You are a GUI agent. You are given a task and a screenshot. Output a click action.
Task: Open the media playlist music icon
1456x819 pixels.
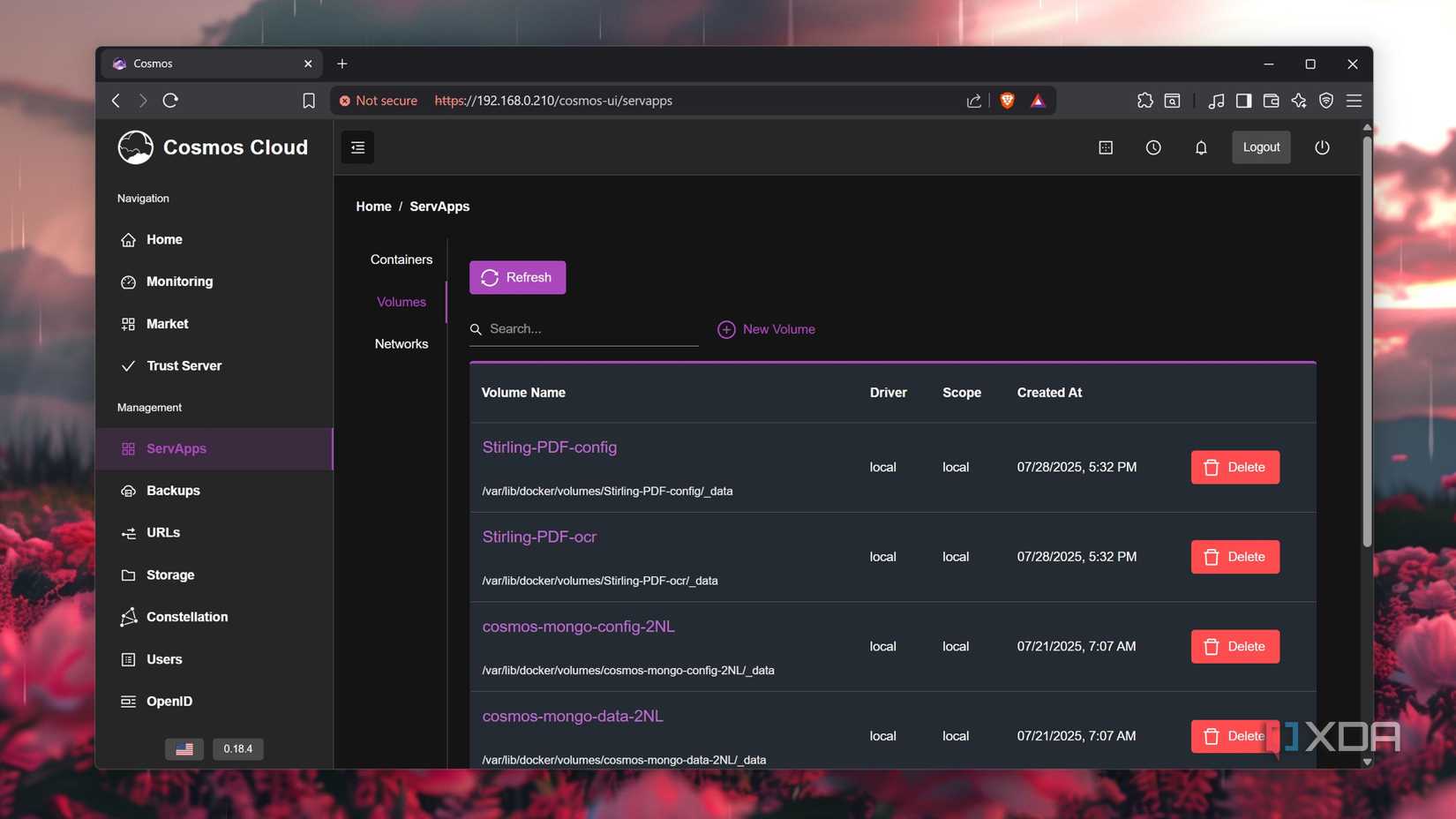click(x=1216, y=101)
